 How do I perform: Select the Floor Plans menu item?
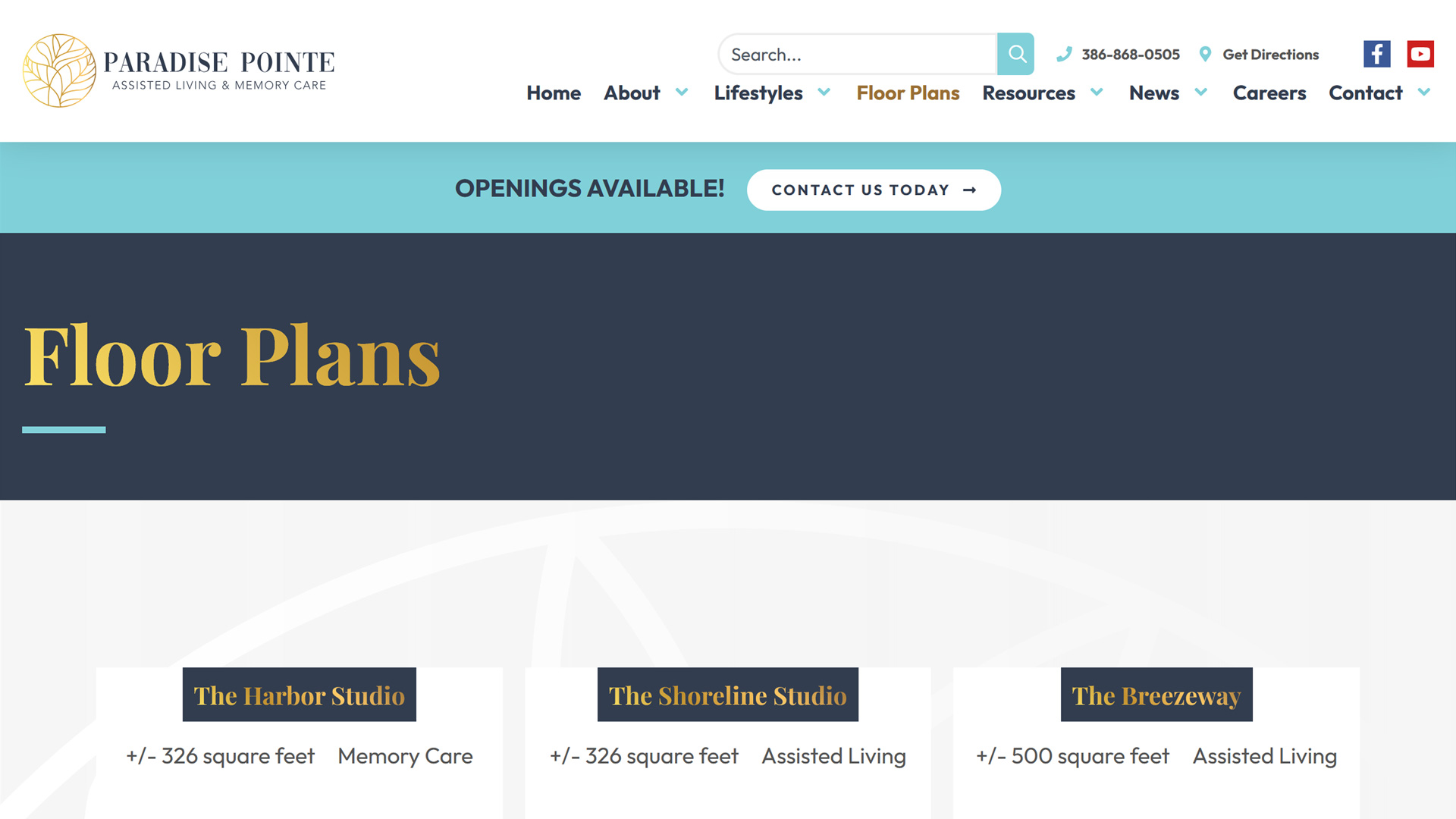click(908, 93)
